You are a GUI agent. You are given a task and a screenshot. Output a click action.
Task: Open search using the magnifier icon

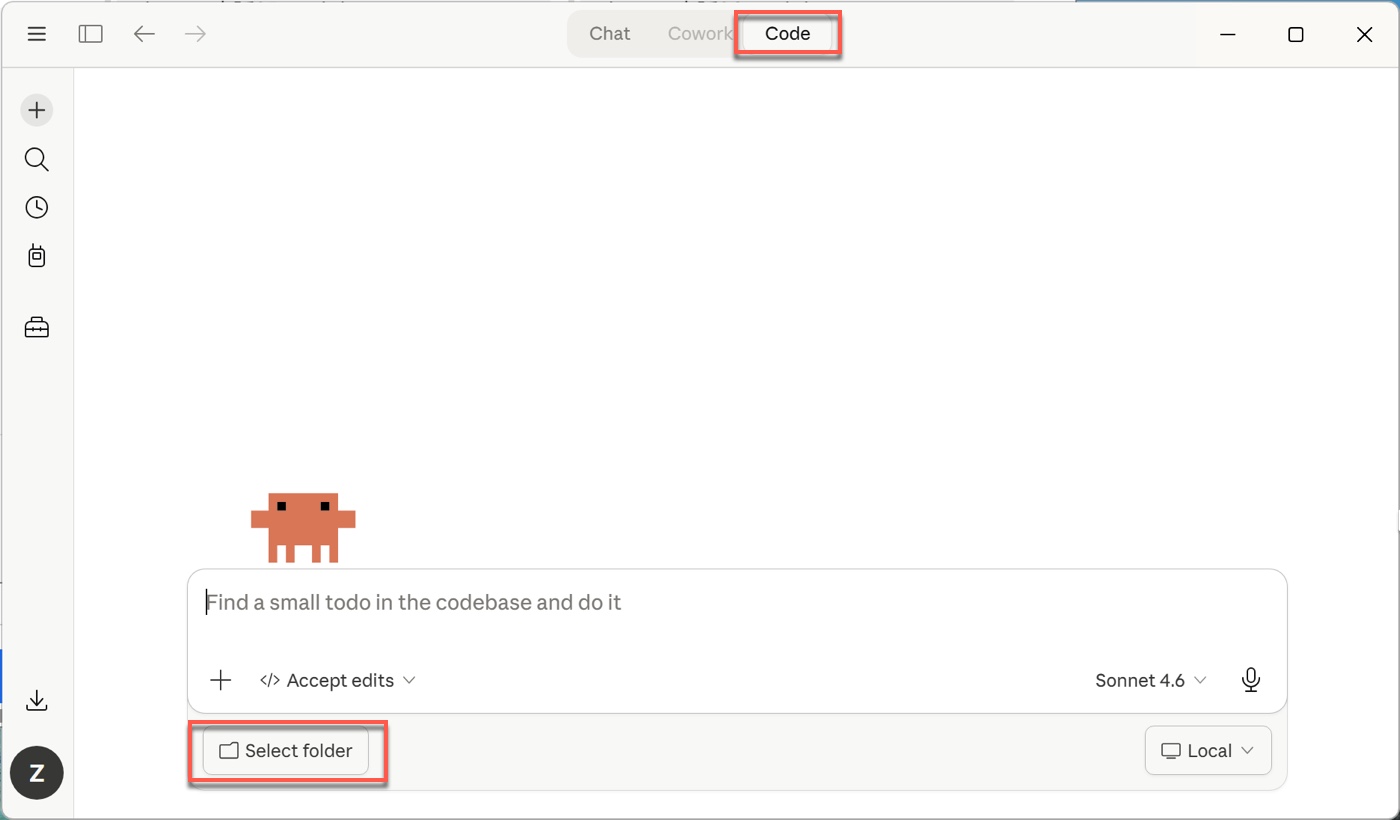tap(37, 159)
